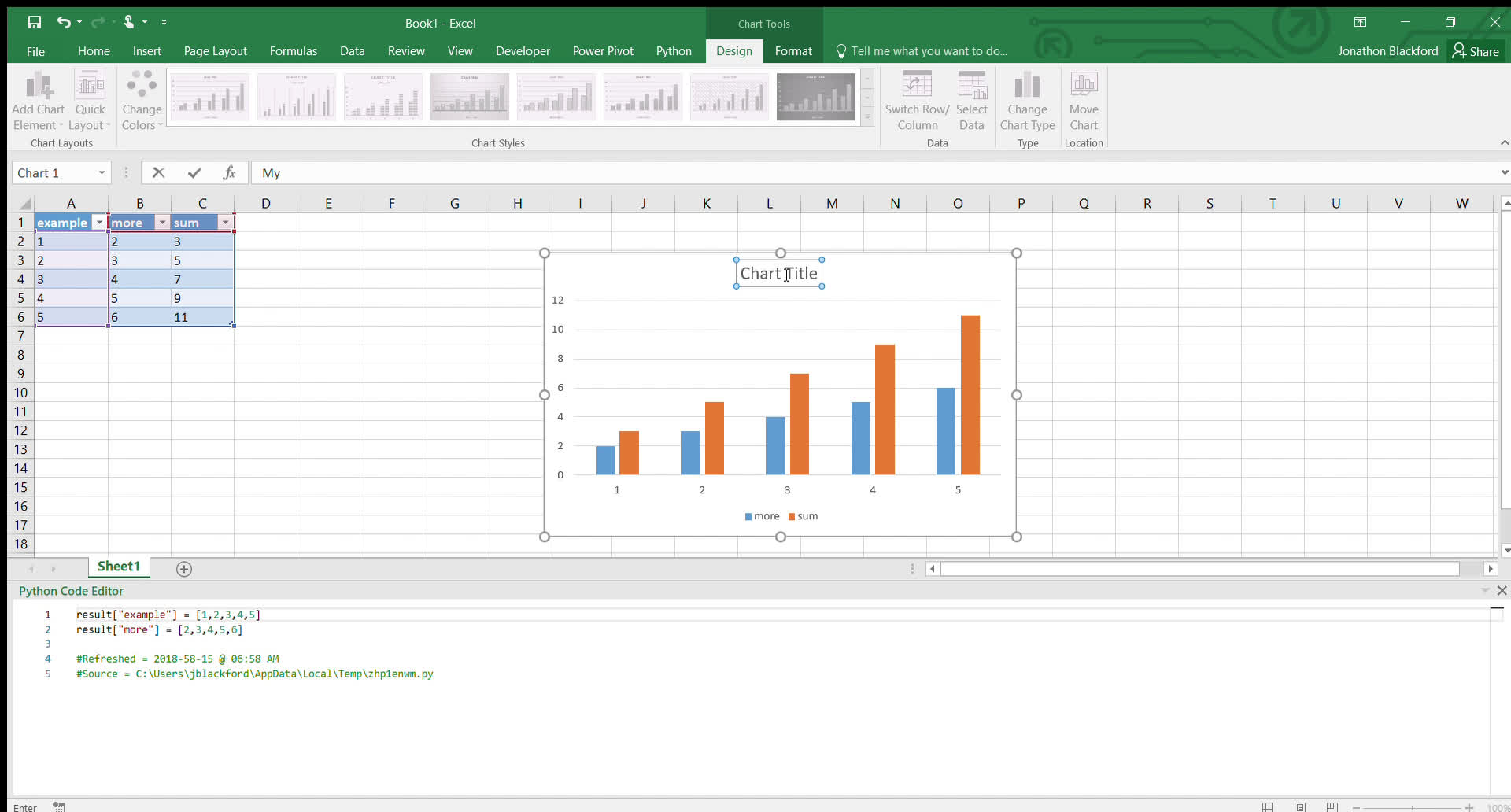Confirm the formula bar entry with the checkmark

pos(194,172)
